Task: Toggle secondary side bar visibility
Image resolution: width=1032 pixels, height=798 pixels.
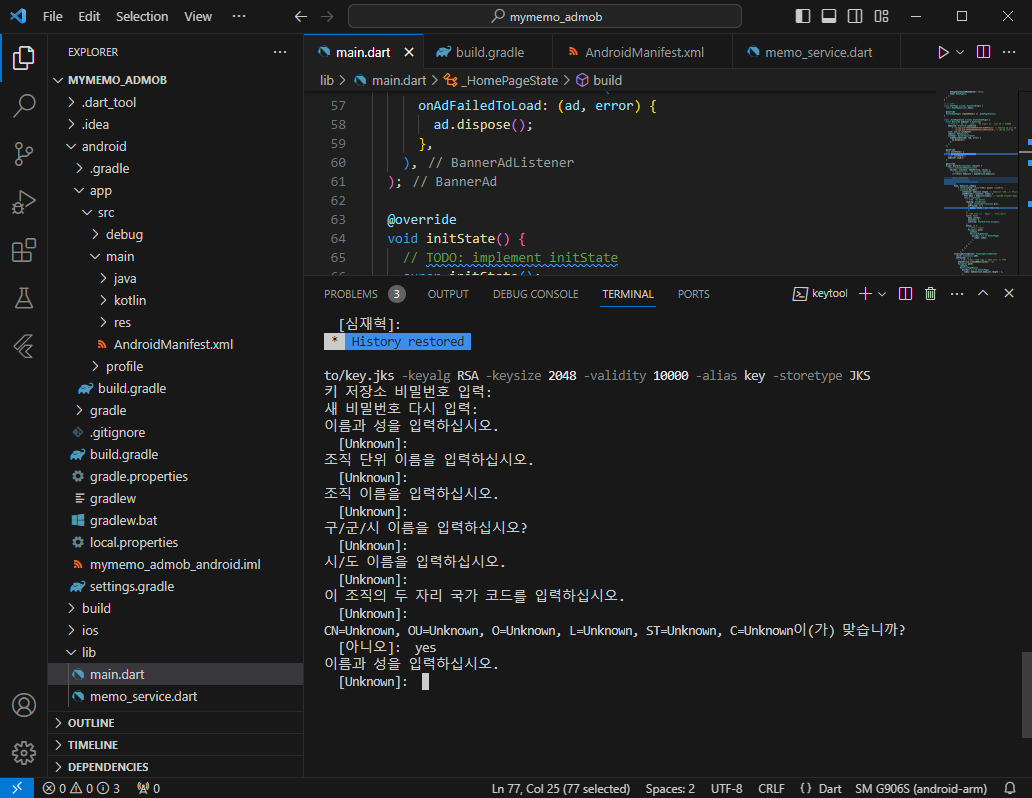Action: pyautogui.click(x=855, y=16)
